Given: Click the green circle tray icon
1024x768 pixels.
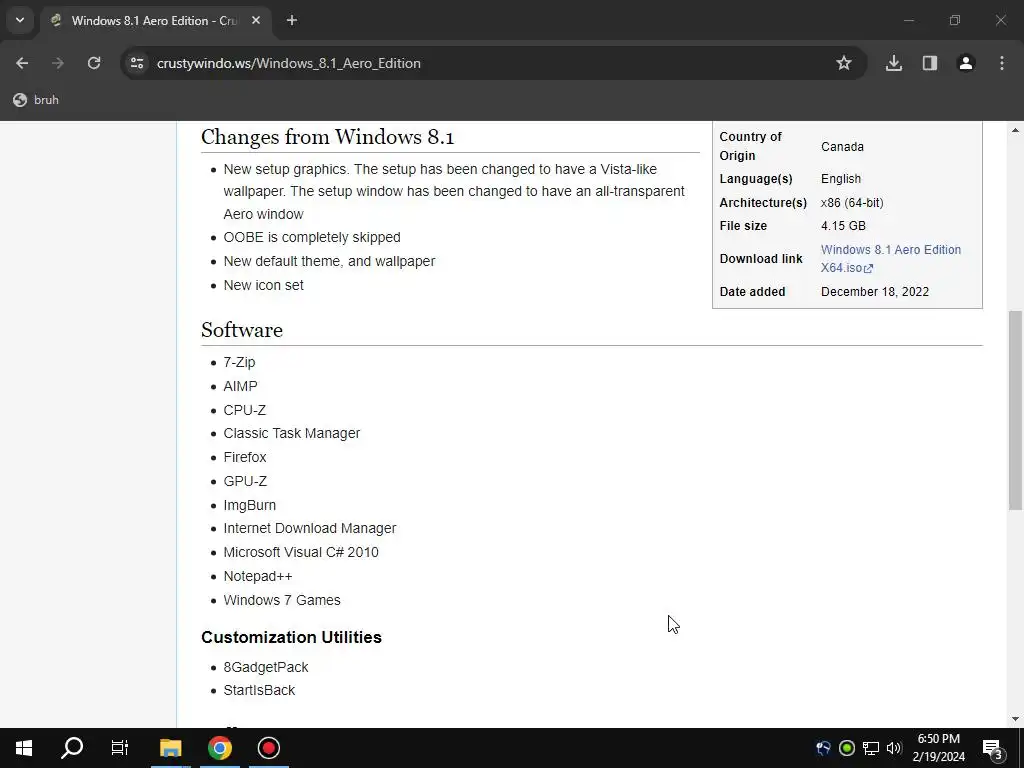Looking at the screenshot, I should [x=847, y=748].
